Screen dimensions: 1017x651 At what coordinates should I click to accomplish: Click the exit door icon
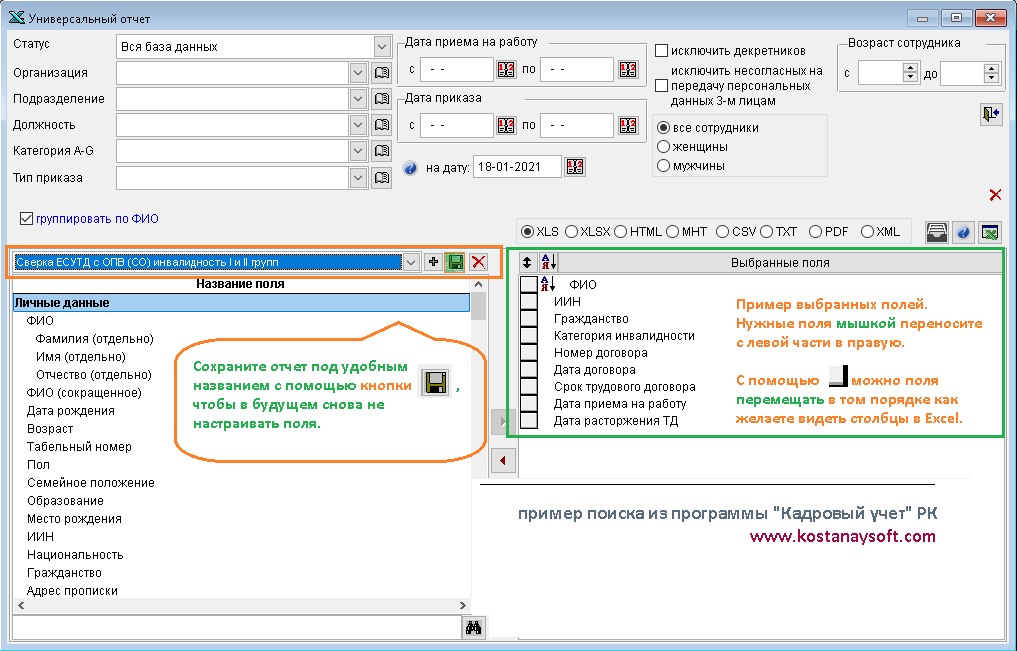click(991, 115)
